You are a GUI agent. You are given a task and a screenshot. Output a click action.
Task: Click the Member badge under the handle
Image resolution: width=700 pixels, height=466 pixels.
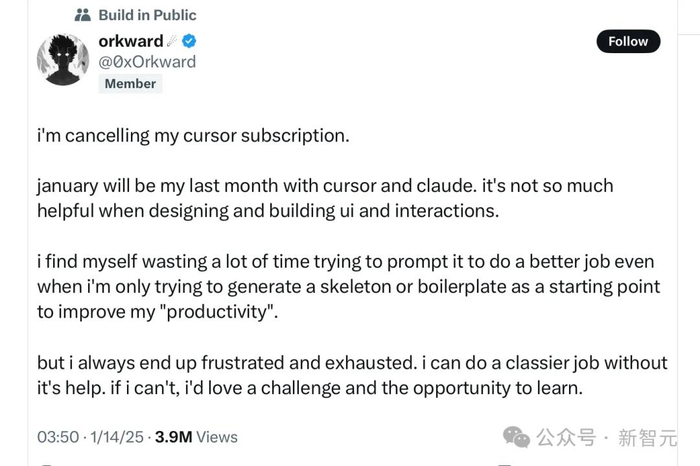point(130,84)
